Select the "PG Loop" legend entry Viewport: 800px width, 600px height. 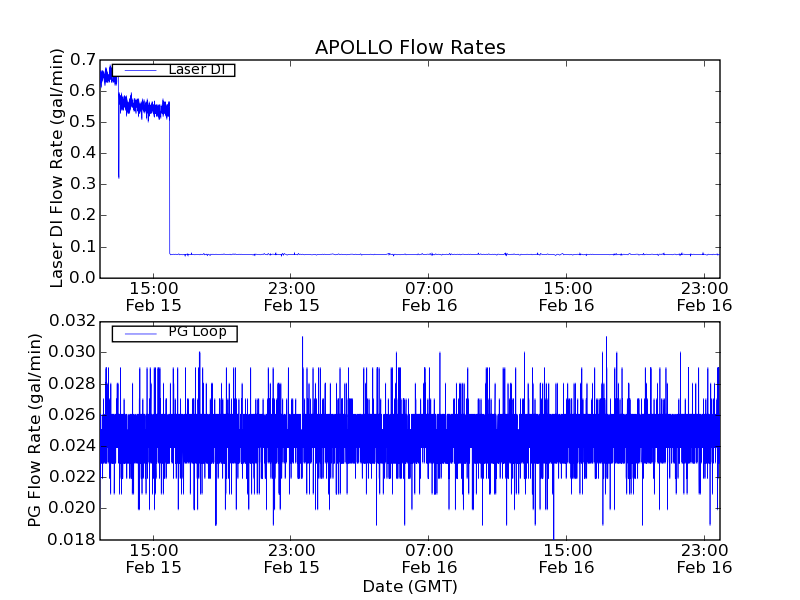coord(174,333)
